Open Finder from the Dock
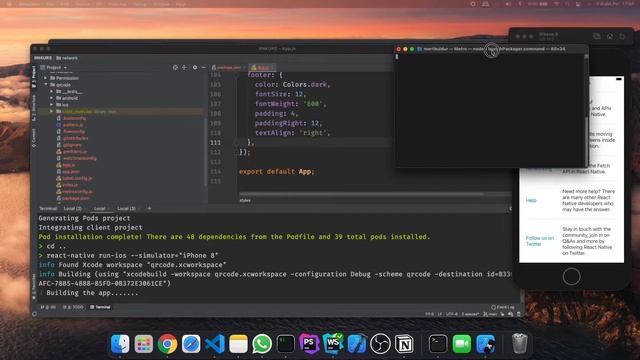Image resolution: width=640 pixels, height=360 pixels. [x=120, y=344]
